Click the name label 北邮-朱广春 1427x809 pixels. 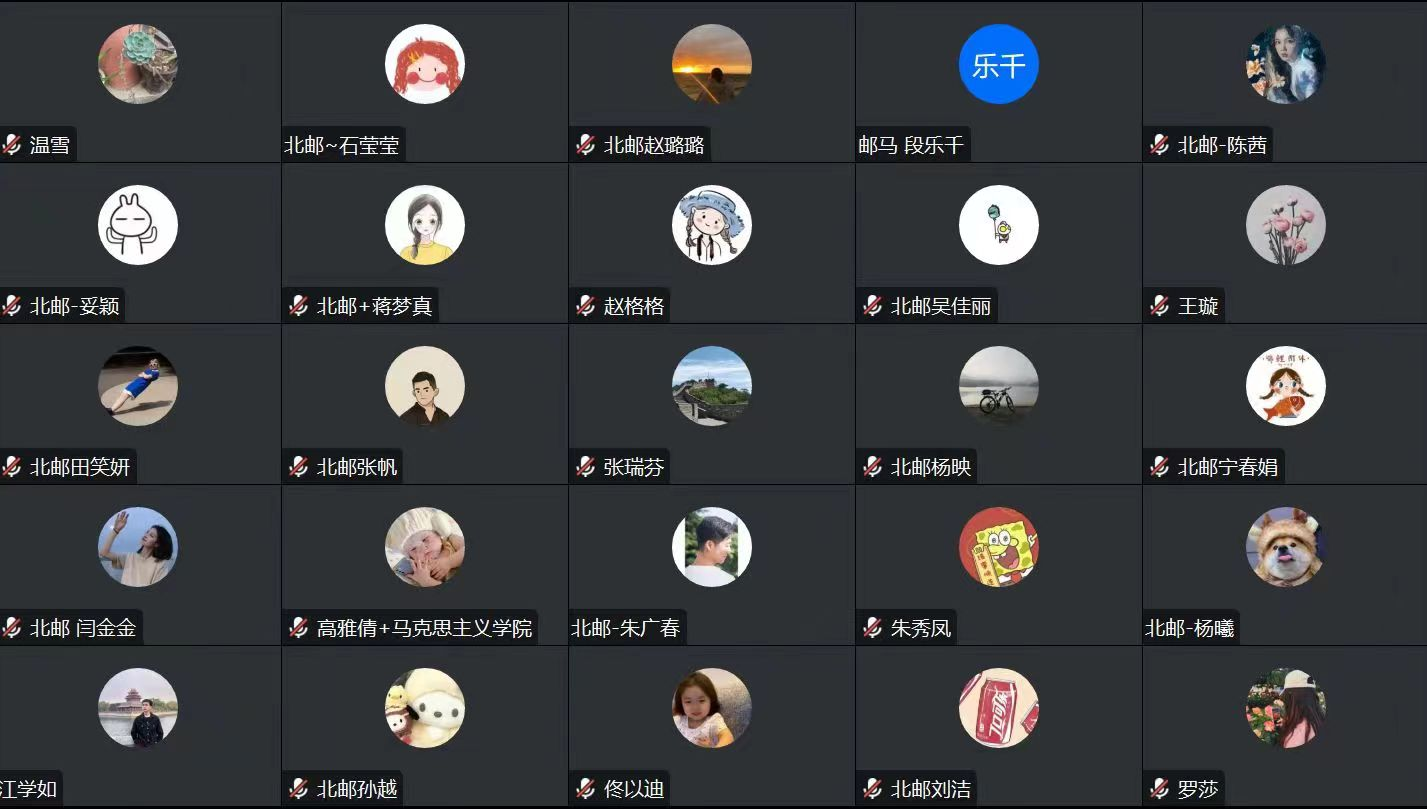coord(625,628)
